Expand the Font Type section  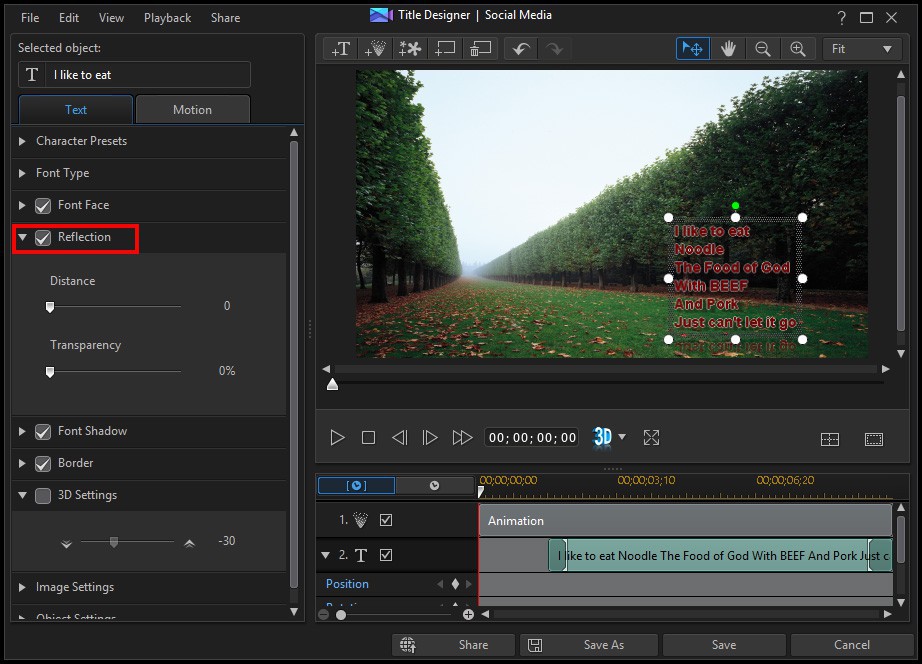pyautogui.click(x=22, y=173)
